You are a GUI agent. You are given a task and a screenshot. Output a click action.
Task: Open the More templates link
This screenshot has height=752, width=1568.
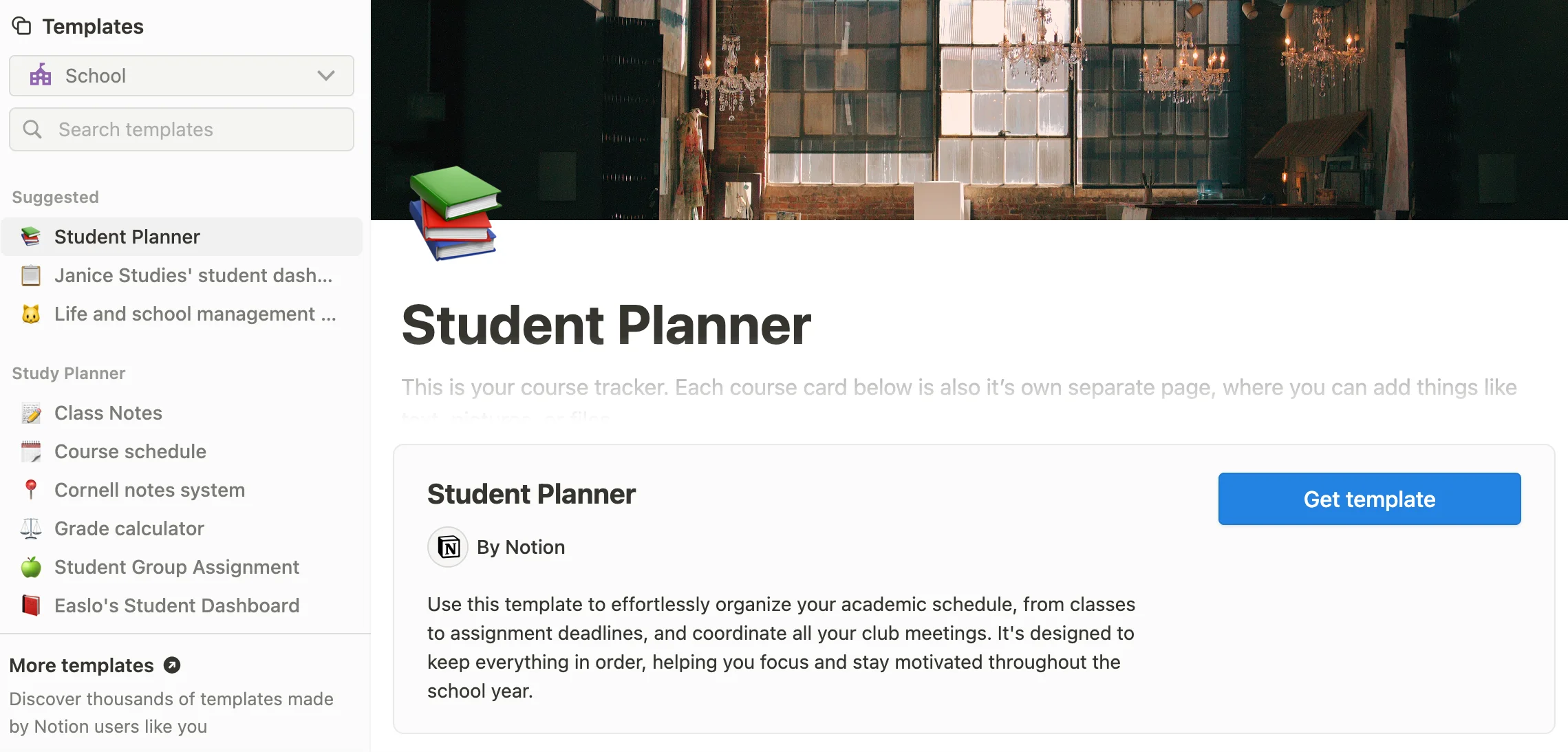click(x=82, y=665)
